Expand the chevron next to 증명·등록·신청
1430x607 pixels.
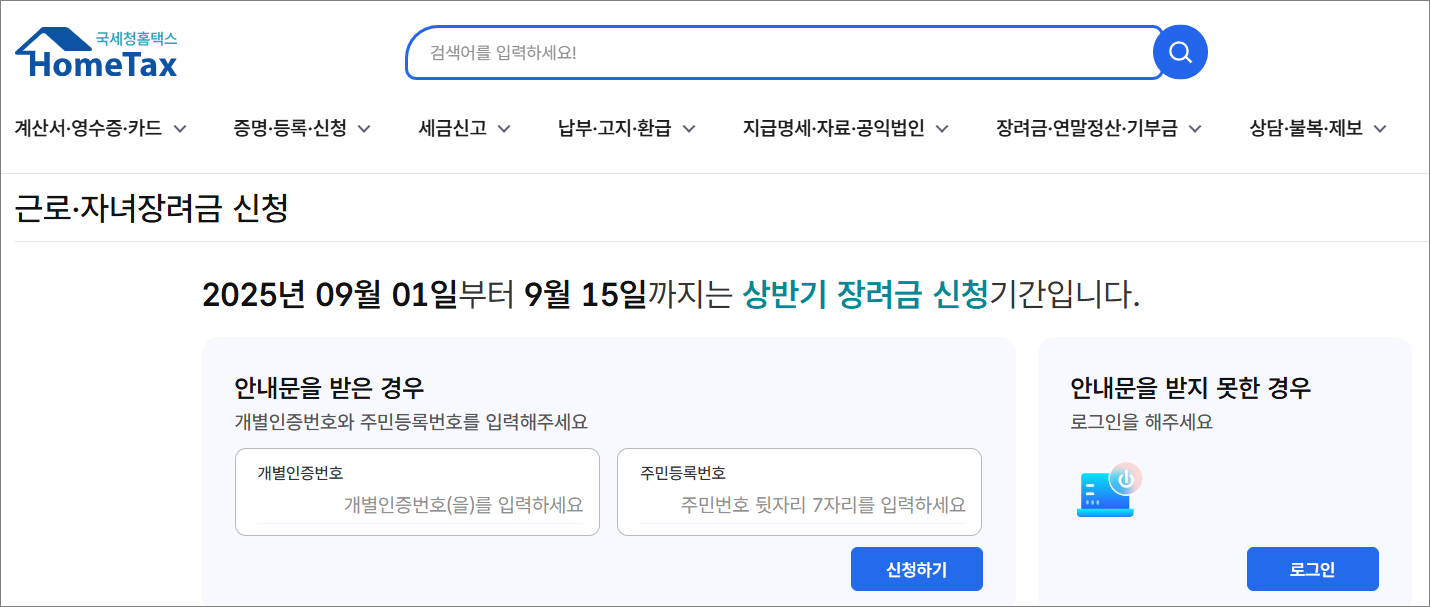click(365, 128)
